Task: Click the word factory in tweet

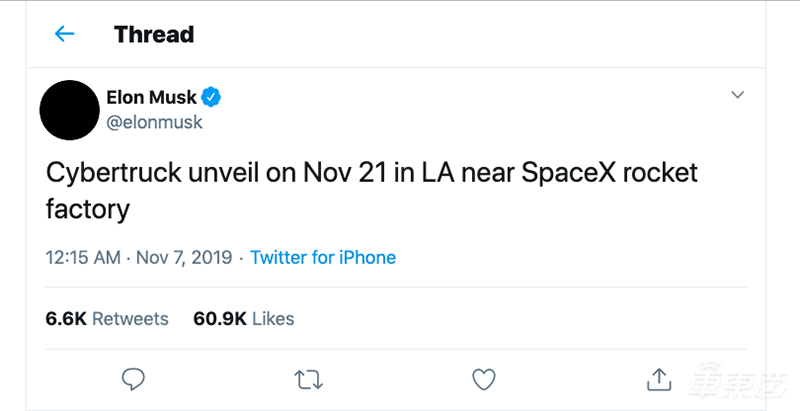Action: [x=88, y=209]
